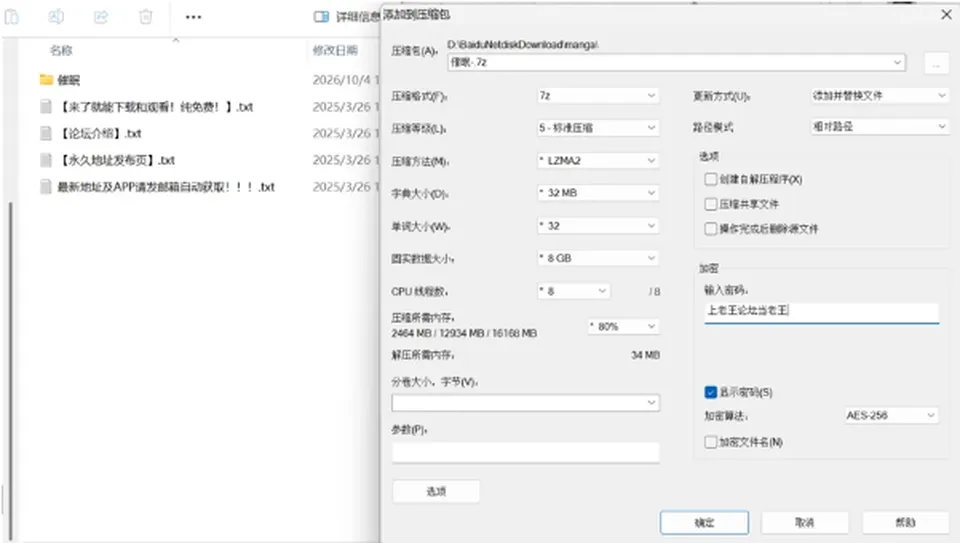
Task: Open the archive name 催眠.7z combo box
Action: [x=676, y=62]
